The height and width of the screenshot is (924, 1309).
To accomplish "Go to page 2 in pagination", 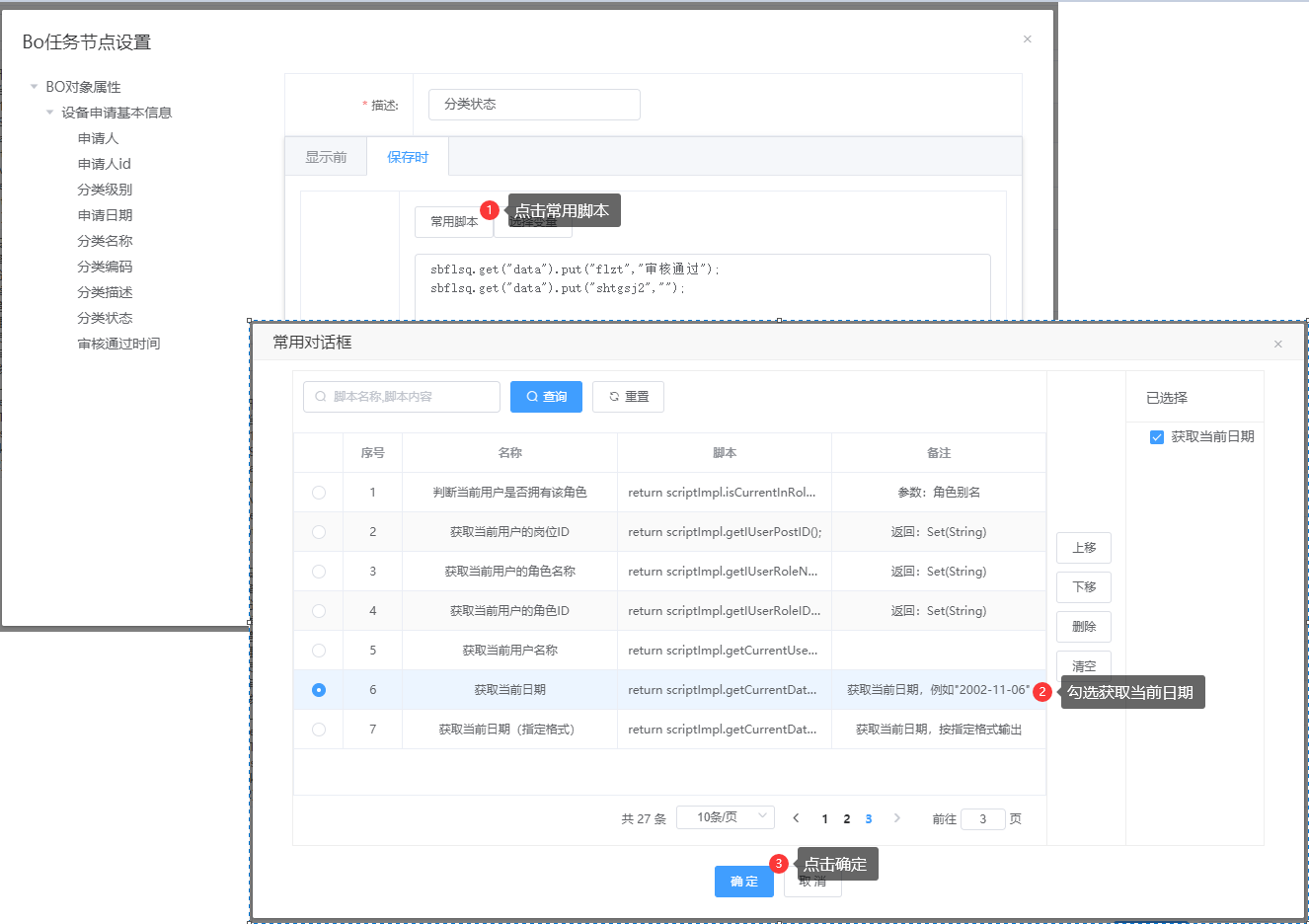I will [x=846, y=819].
